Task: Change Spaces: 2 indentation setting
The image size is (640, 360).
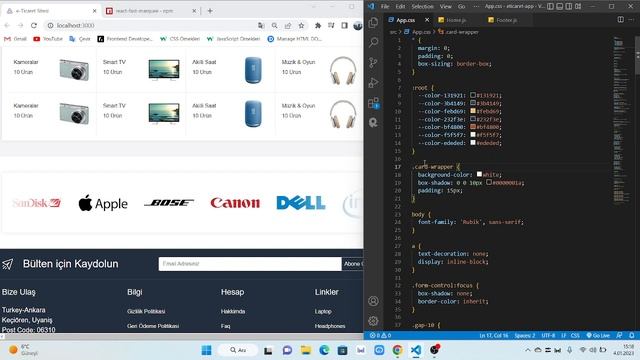Action: [524, 336]
